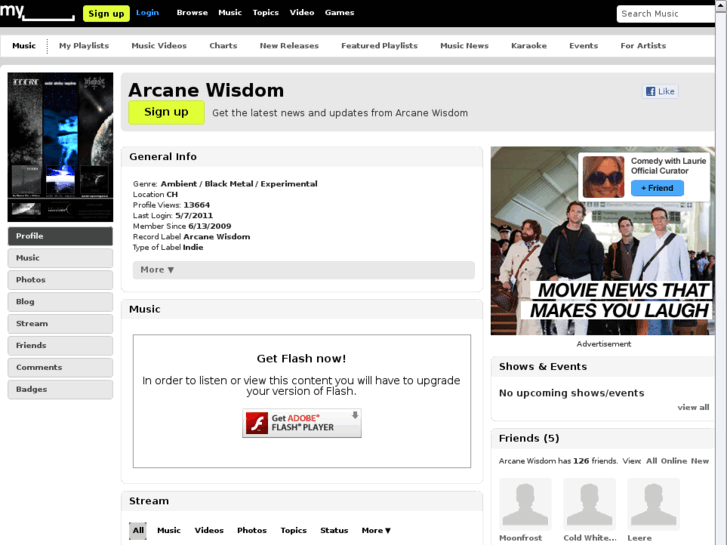The width and height of the screenshot is (727, 545).
Task: Open Music Videos tab
Action: [x=159, y=45]
